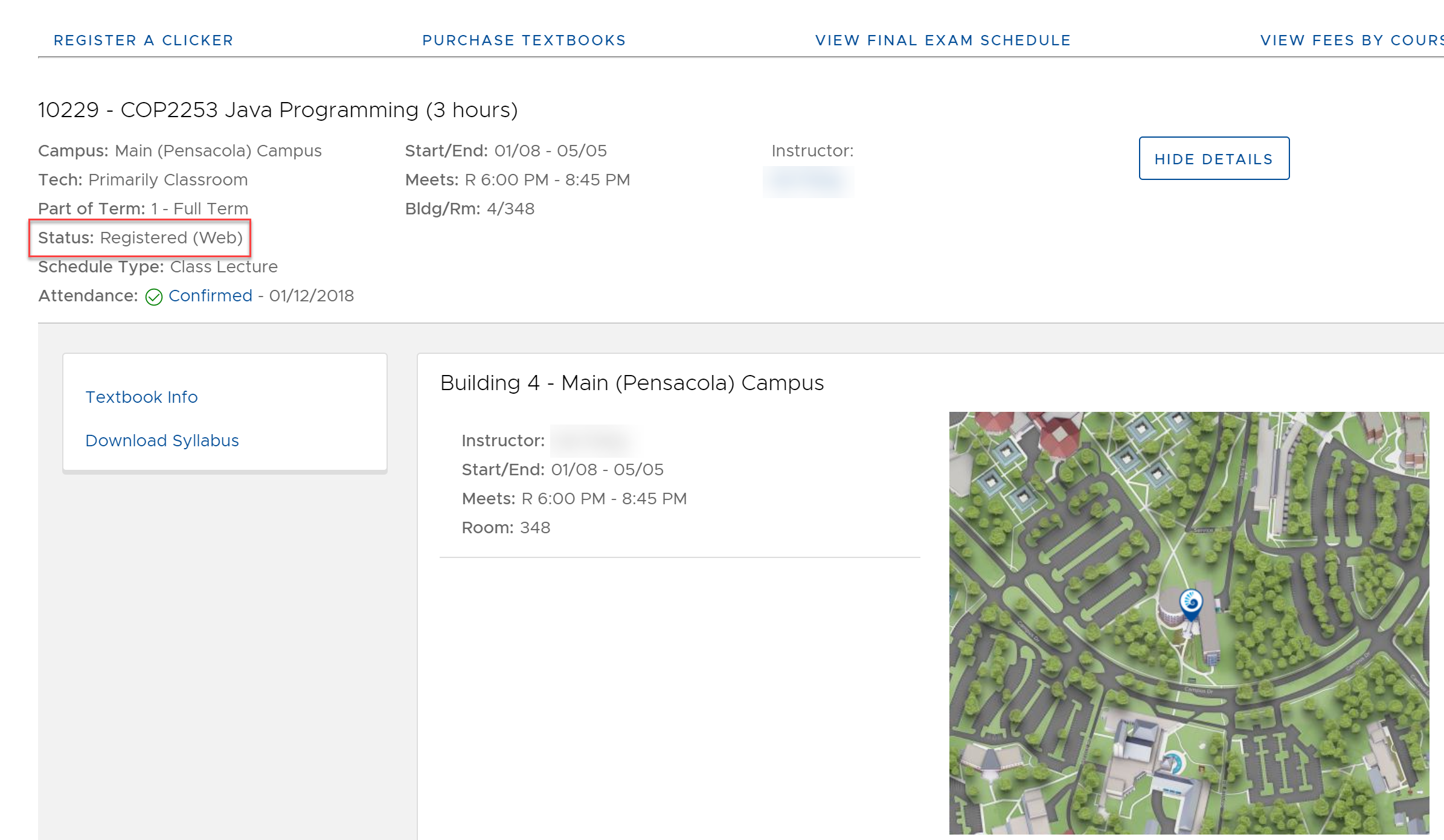1444x840 pixels.
Task: Click Tech: Primarily Classroom text
Action: click(143, 180)
